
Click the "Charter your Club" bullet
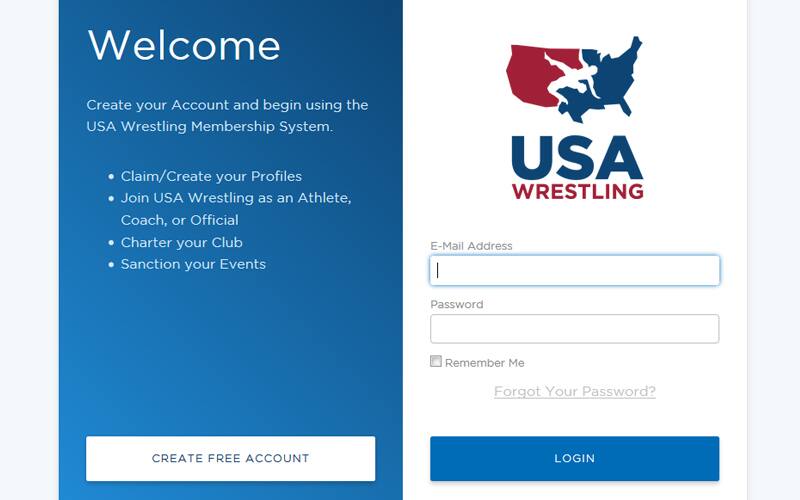tap(182, 242)
